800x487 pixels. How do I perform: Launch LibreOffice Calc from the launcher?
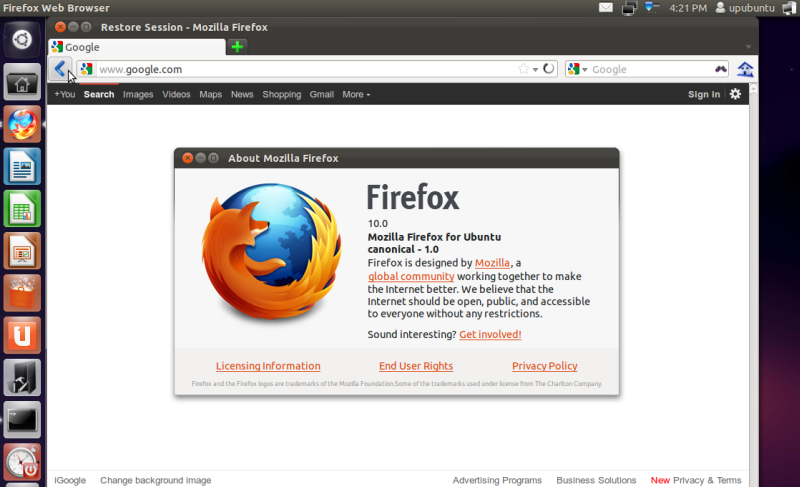(22, 209)
